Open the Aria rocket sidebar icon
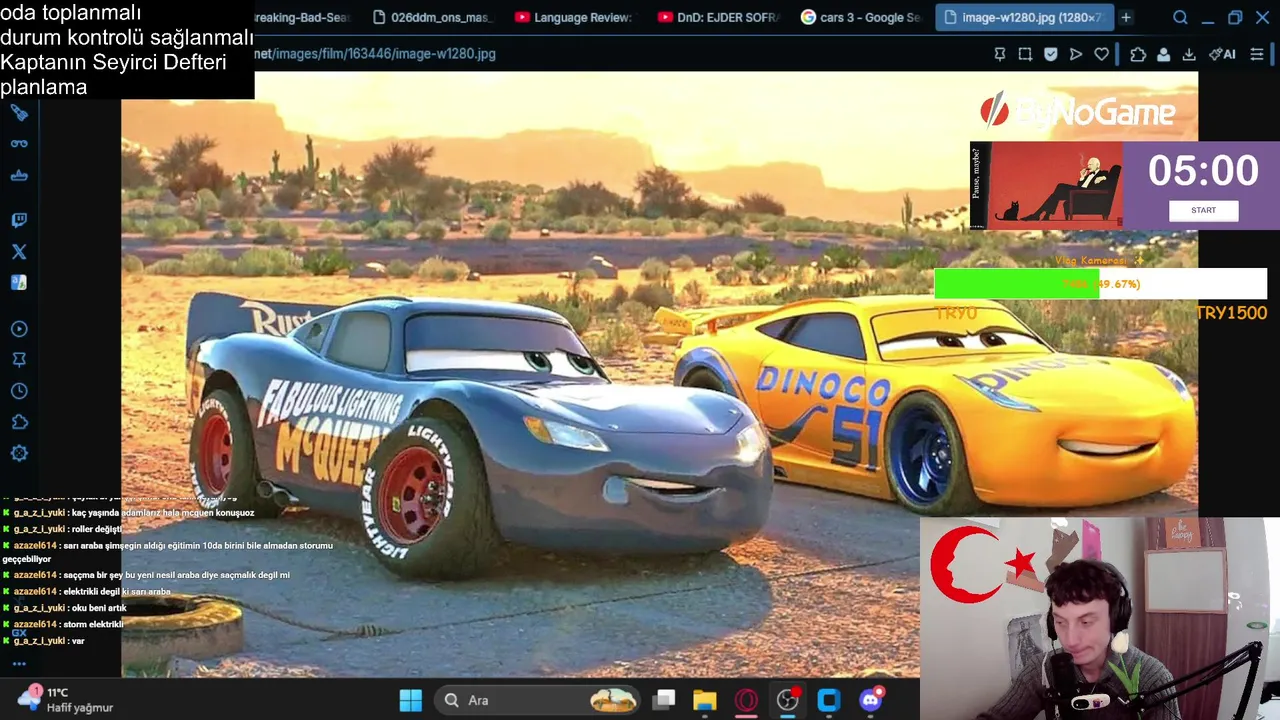 [19, 113]
